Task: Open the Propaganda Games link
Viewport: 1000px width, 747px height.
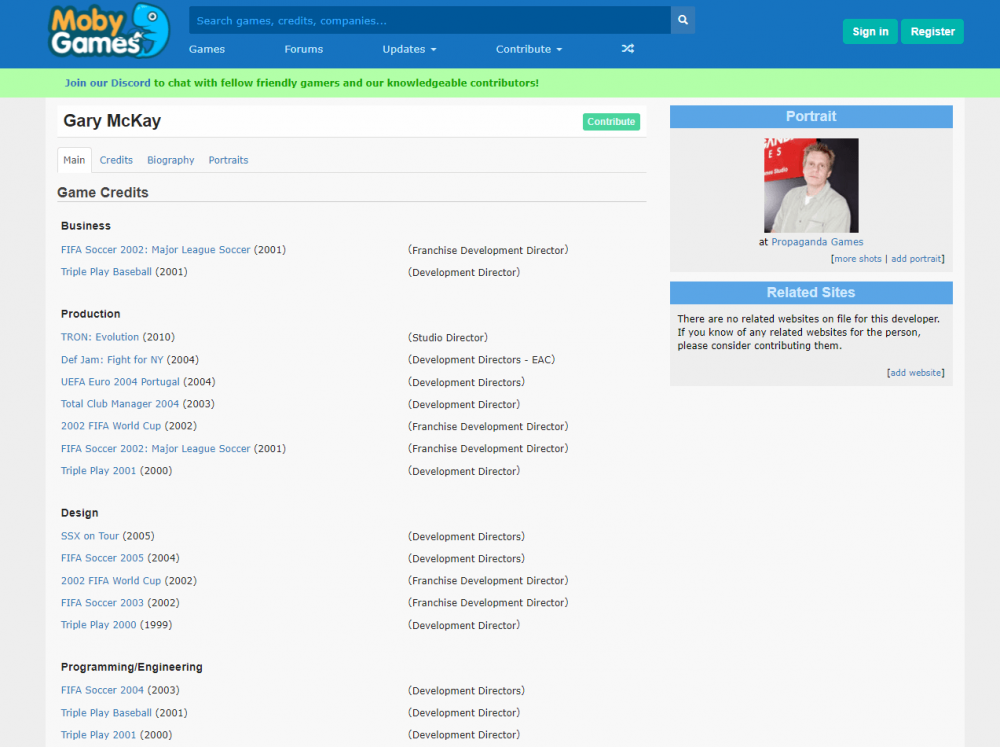Action: click(817, 242)
